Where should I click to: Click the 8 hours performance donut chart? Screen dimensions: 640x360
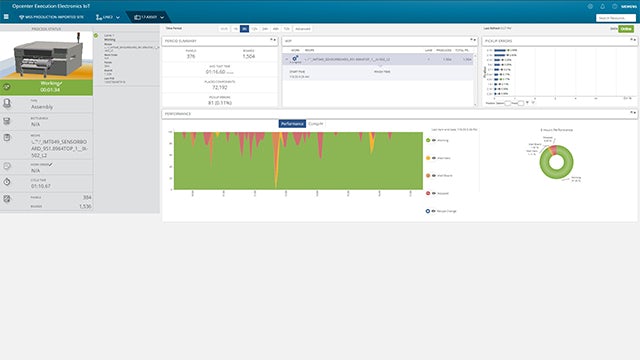click(x=556, y=162)
